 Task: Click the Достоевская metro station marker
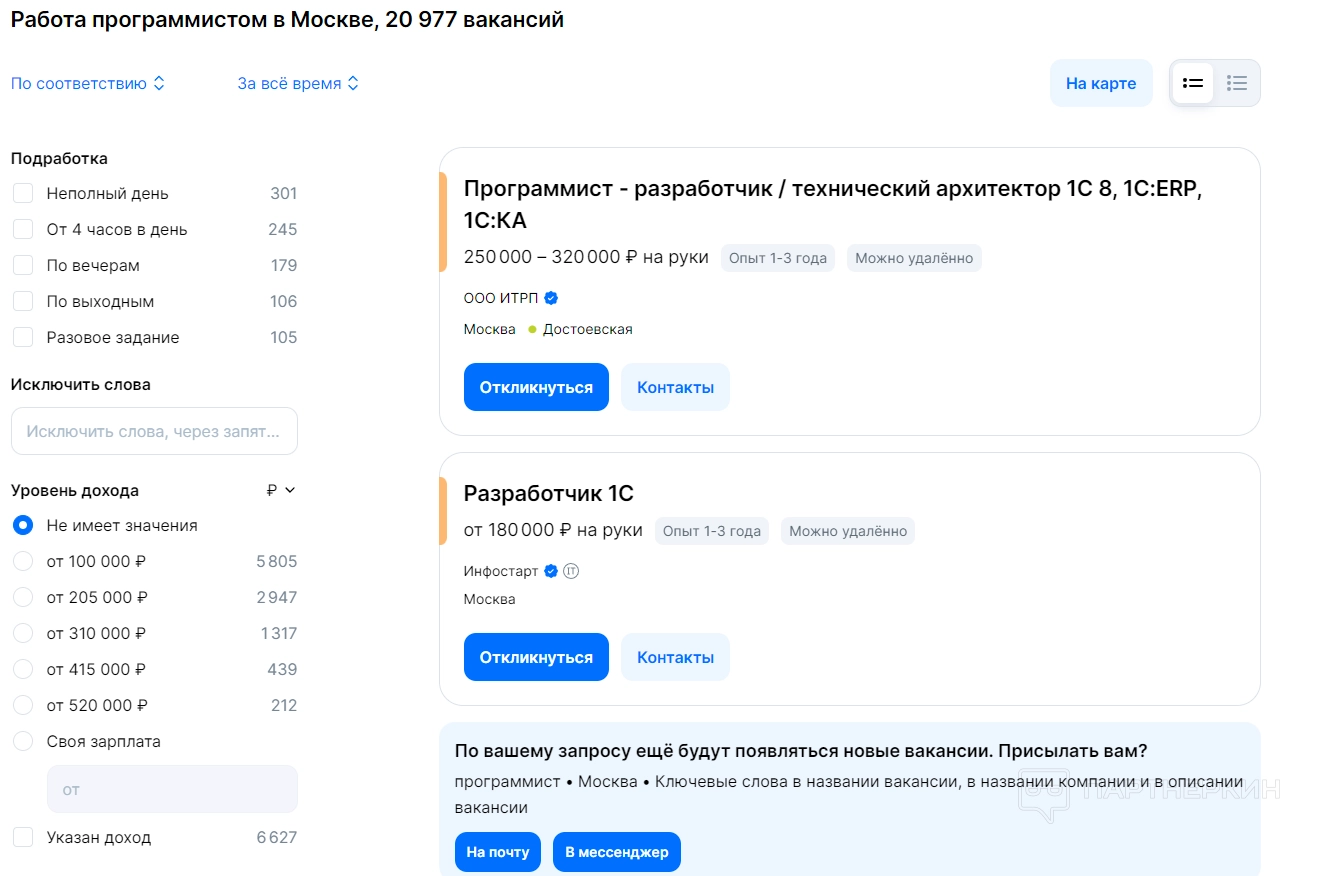pos(533,330)
